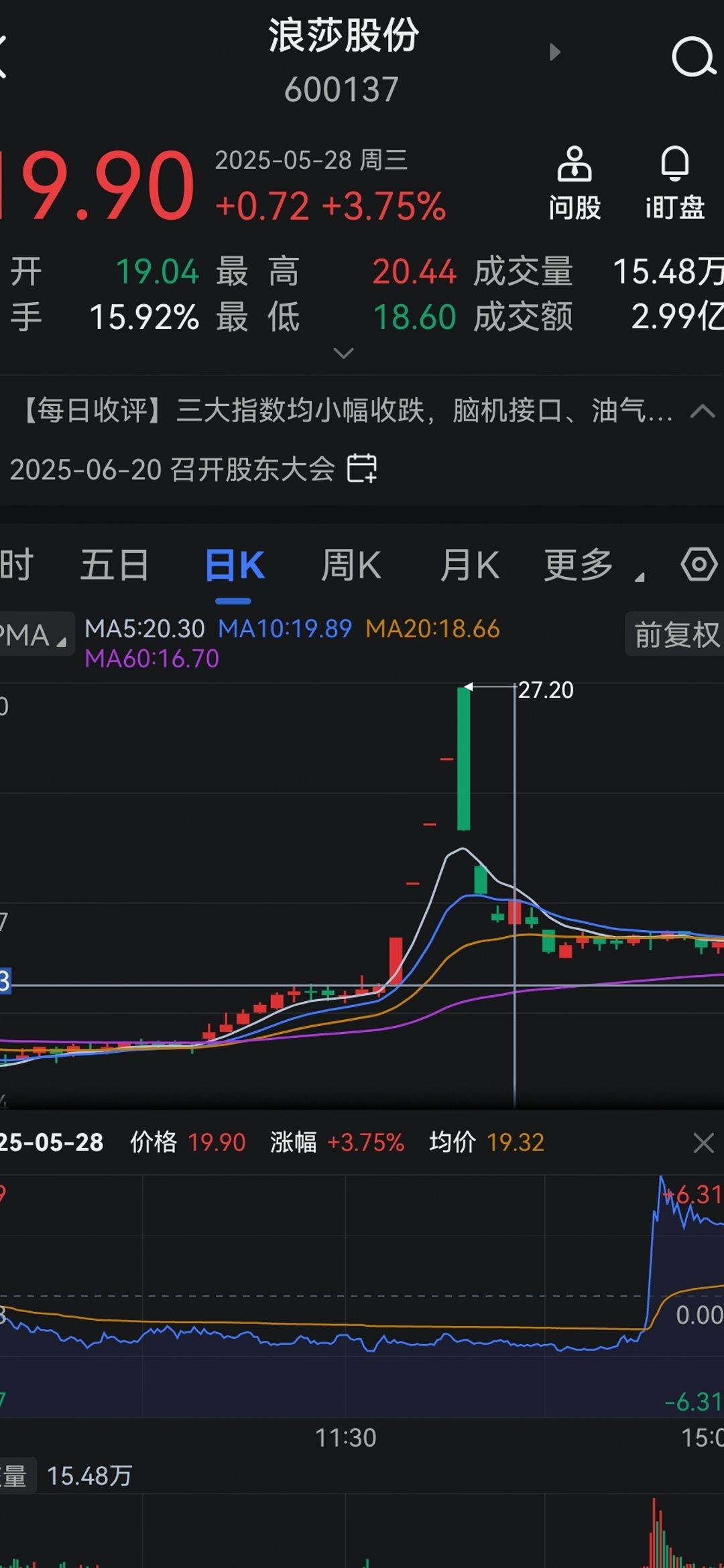
Task: Tap the MA10:19.89 indicator label
Action: click(285, 629)
